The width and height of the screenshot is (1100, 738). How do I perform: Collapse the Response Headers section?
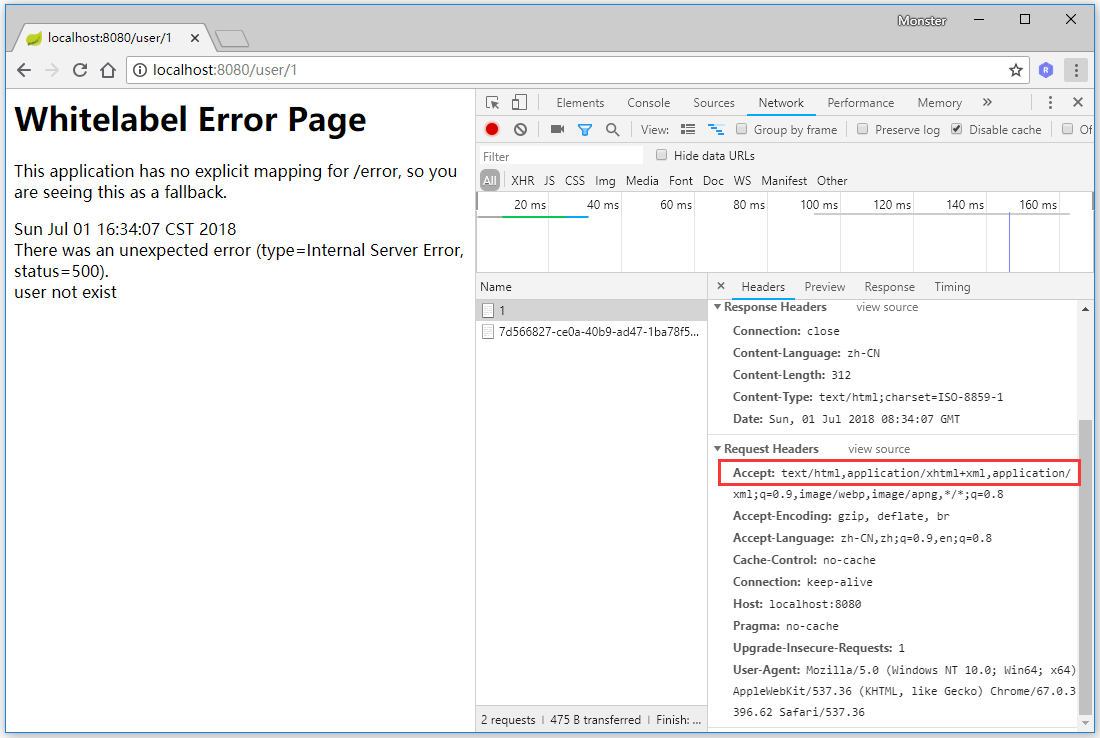718,307
